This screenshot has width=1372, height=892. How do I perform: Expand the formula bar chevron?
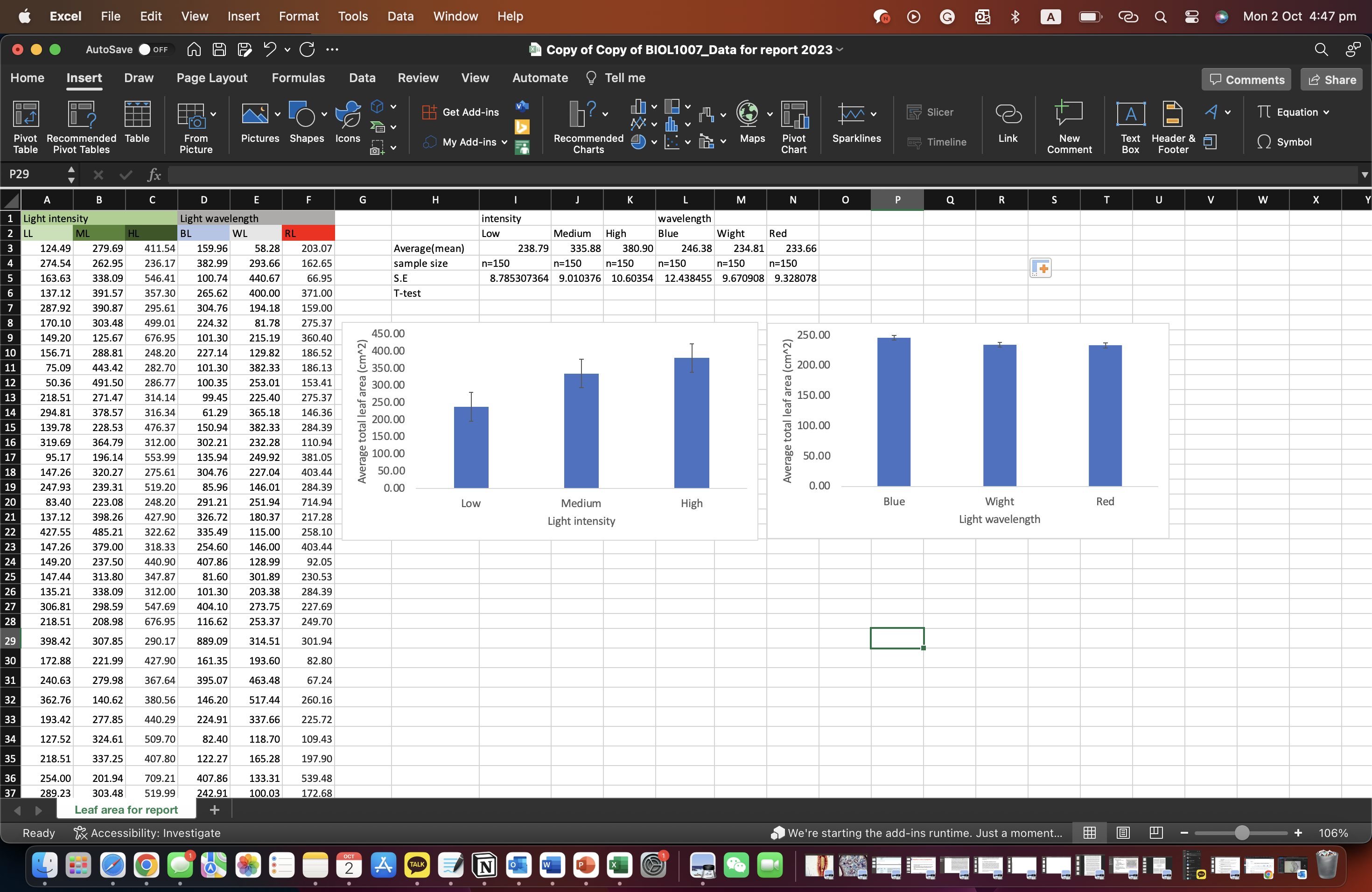click(1364, 174)
